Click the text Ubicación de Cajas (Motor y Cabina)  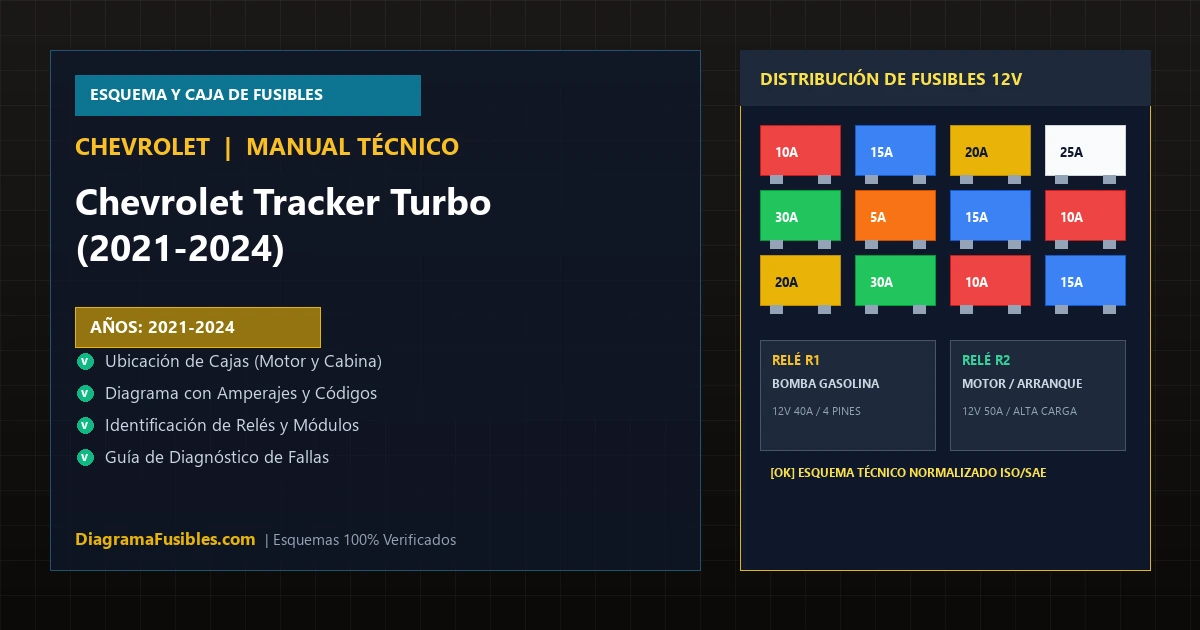pyautogui.click(x=243, y=361)
